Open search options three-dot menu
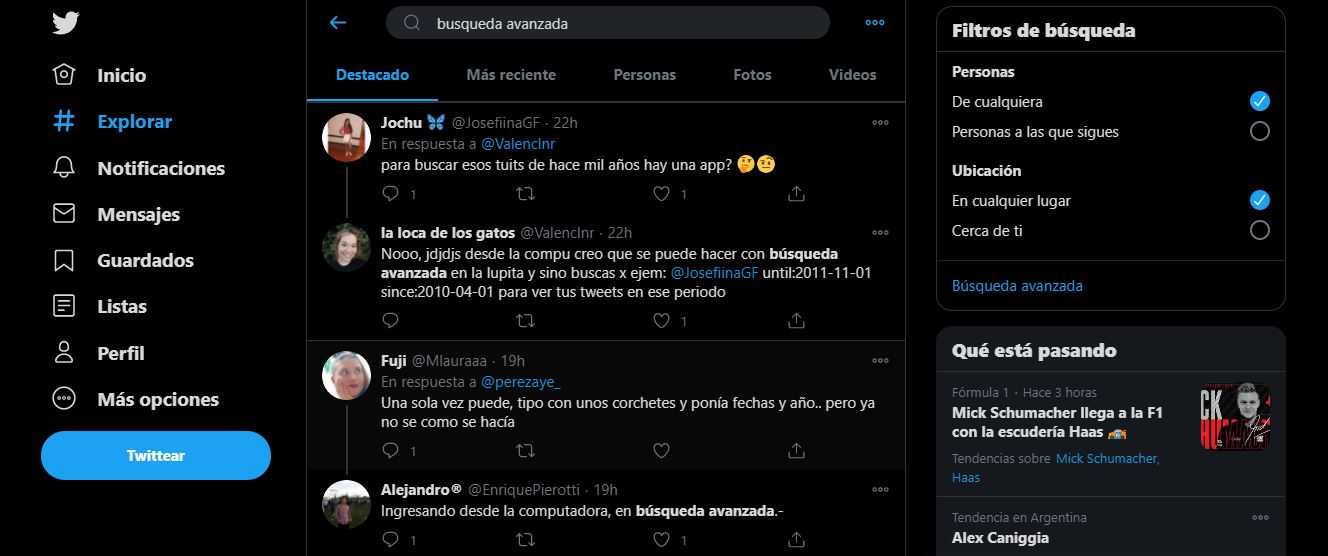Screen dimensions: 1328x556 pos(875,22)
